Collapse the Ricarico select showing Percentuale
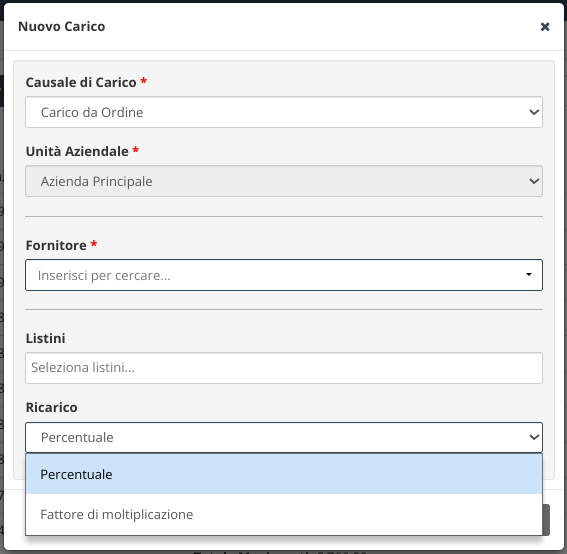 [x=284, y=437]
